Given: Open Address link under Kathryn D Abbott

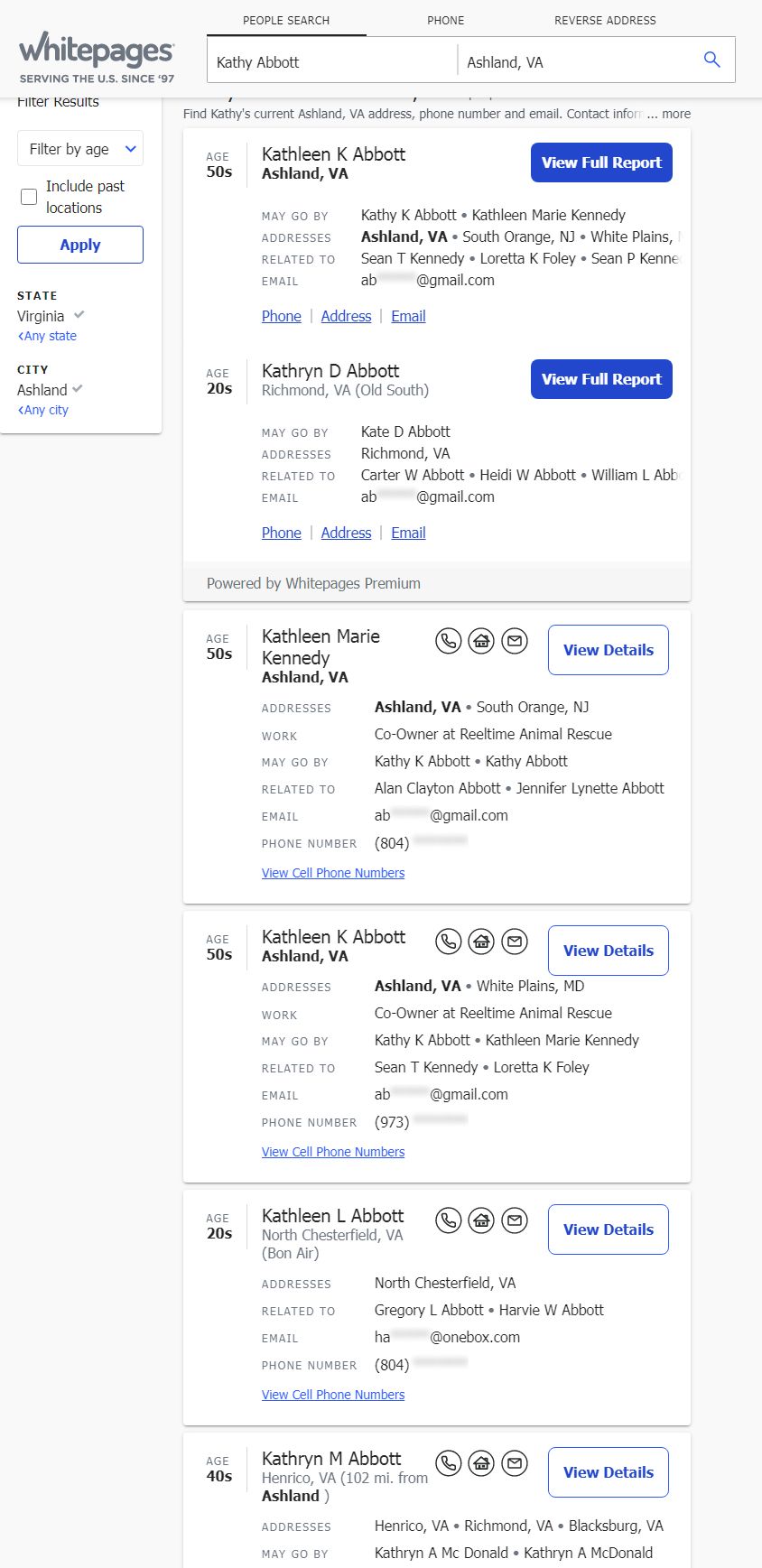Looking at the screenshot, I should tap(346, 533).
